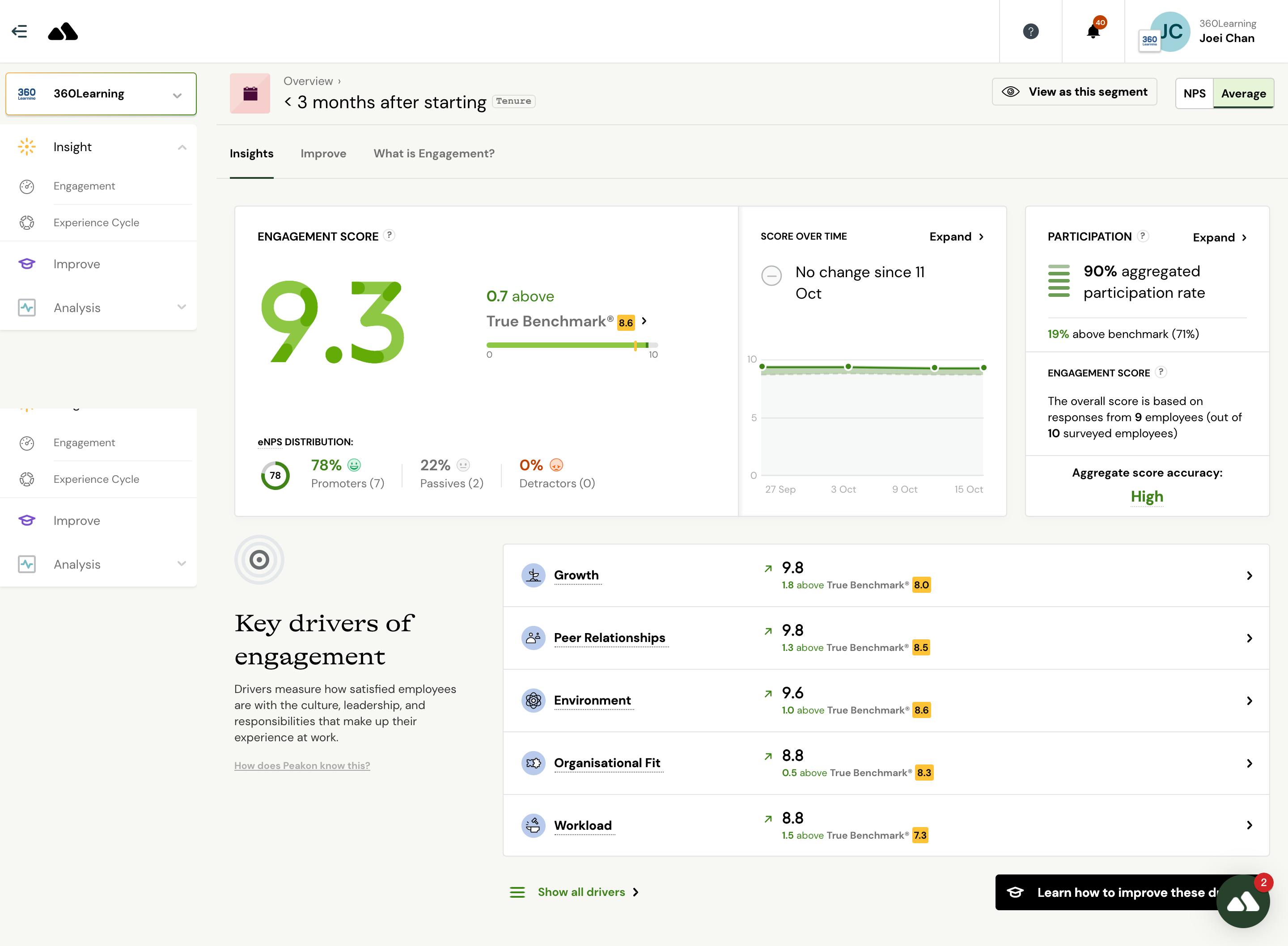Switch to the Improve tab

tap(323, 153)
